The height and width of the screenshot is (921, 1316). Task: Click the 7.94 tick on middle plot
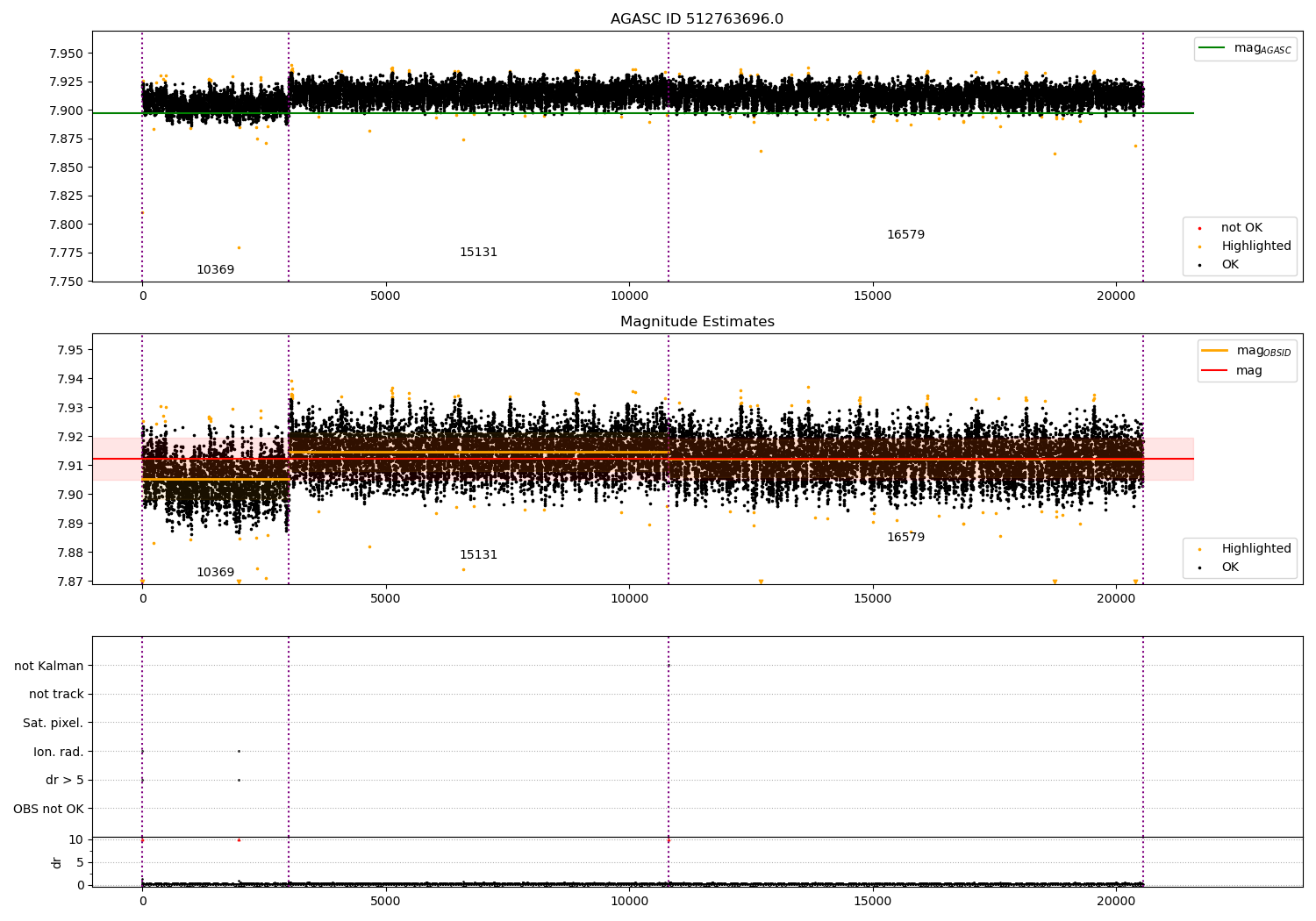(69, 379)
